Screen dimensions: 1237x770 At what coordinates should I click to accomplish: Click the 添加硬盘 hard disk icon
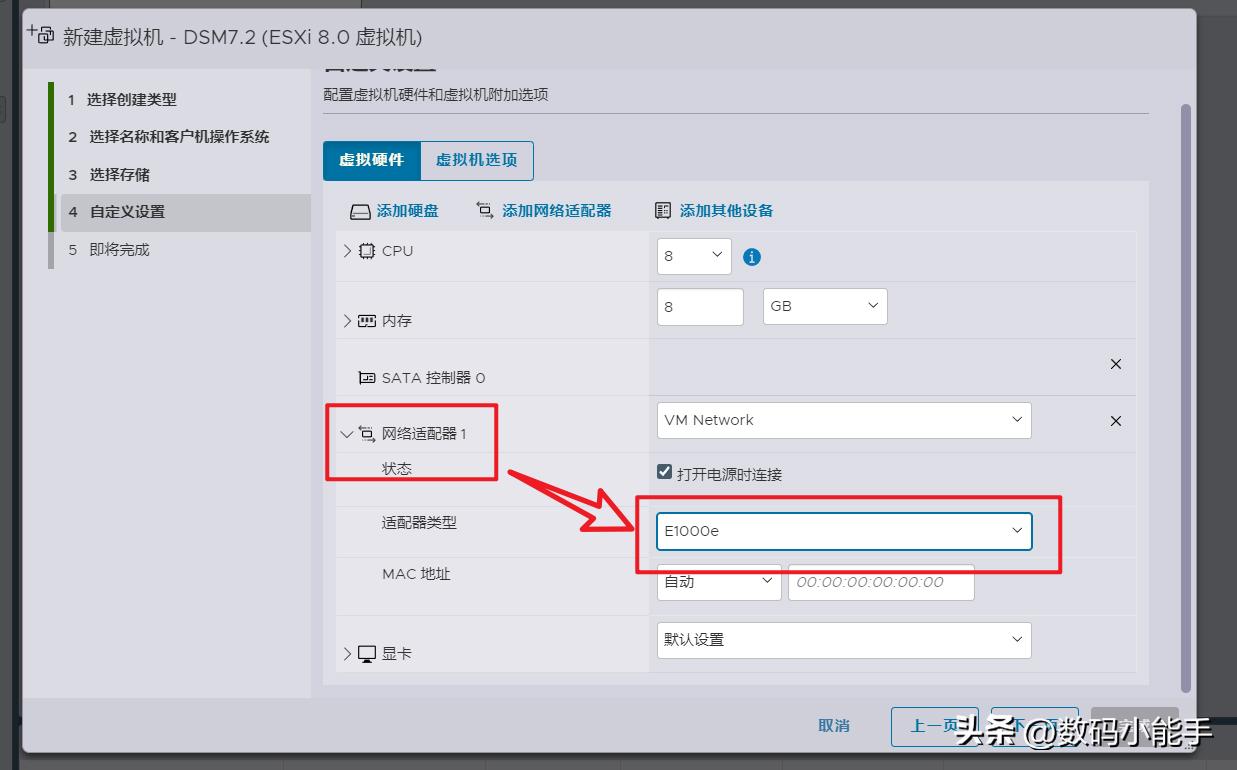pos(359,210)
